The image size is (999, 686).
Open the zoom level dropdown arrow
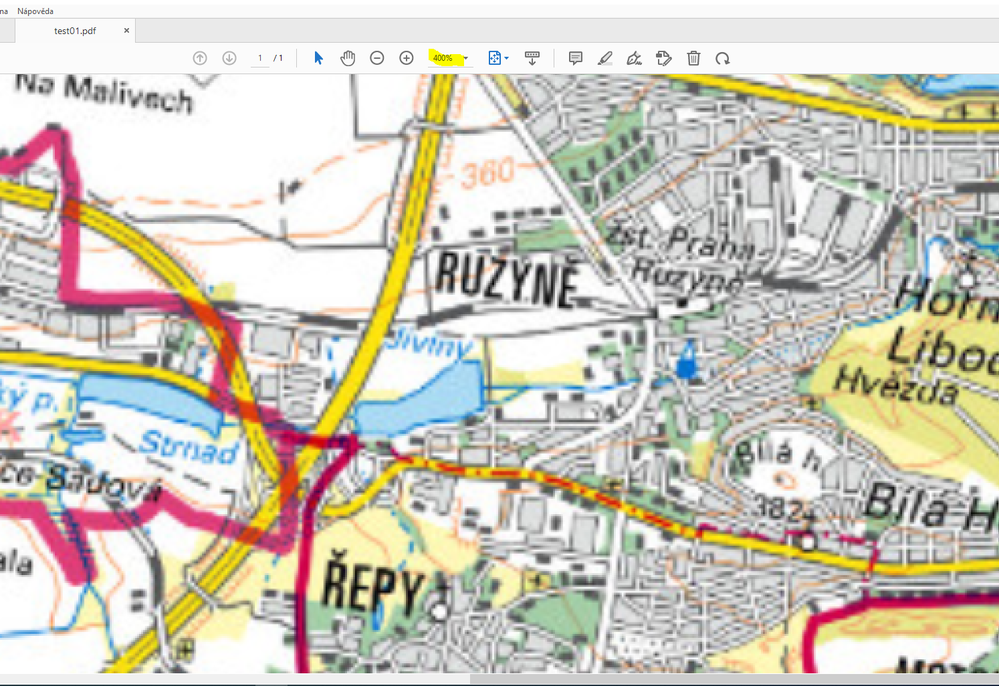pyautogui.click(x=466, y=58)
